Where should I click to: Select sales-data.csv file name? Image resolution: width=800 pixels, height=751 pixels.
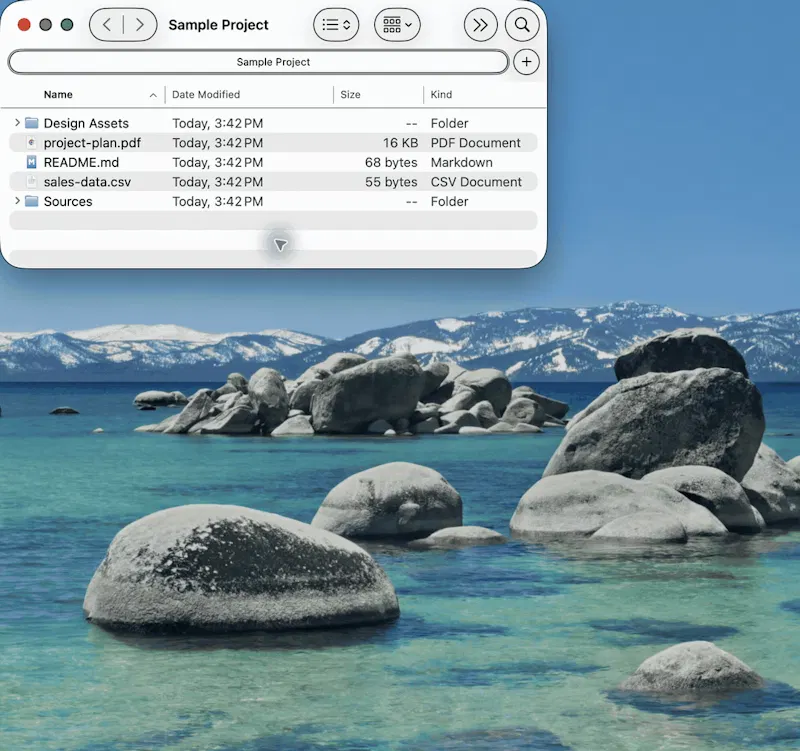[87, 182]
